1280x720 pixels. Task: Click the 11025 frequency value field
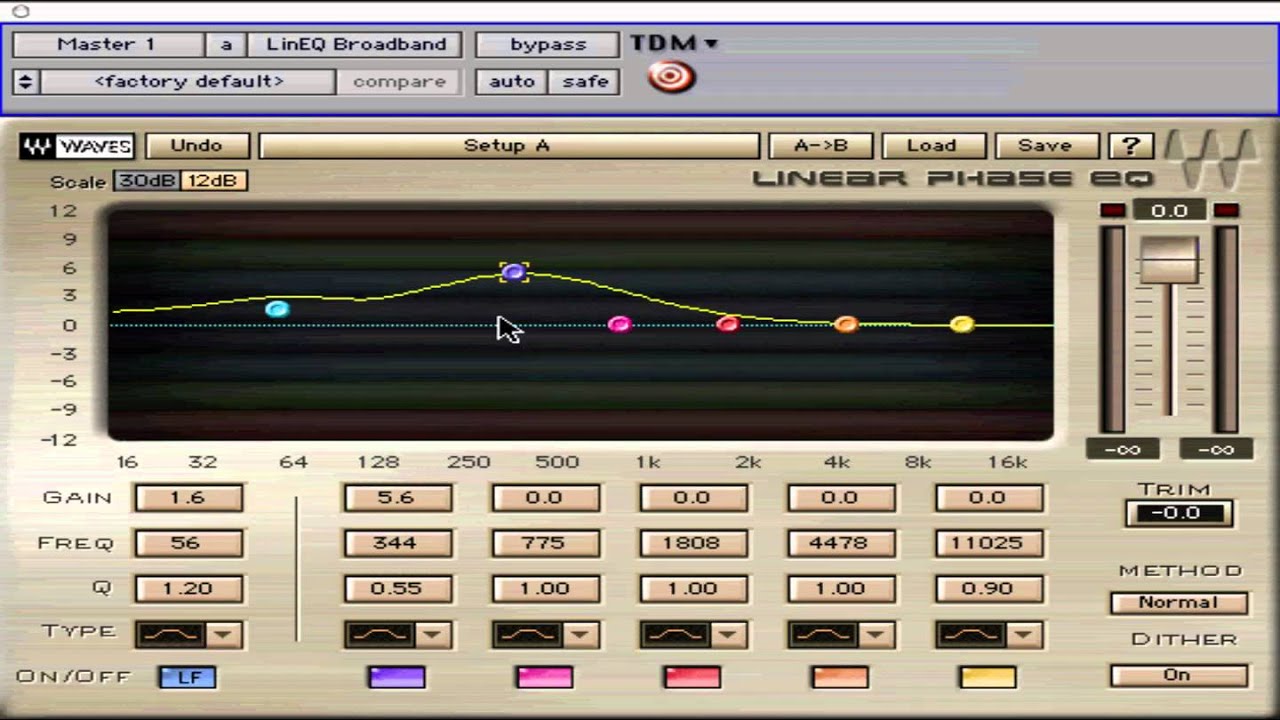click(989, 544)
